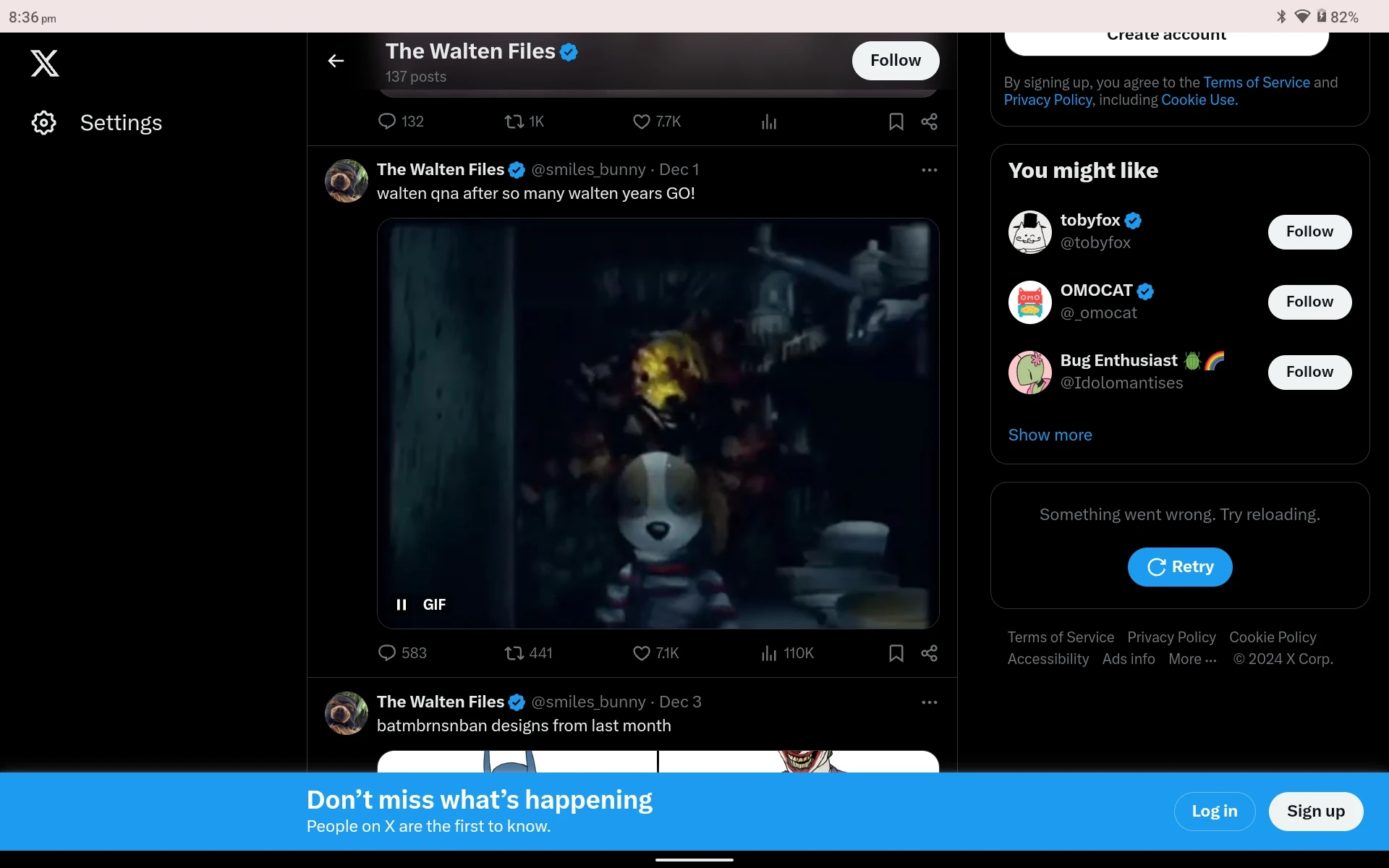Open the bunny GIF media
The width and height of the screenshot is (1389, 868).
tap(658, 423)
